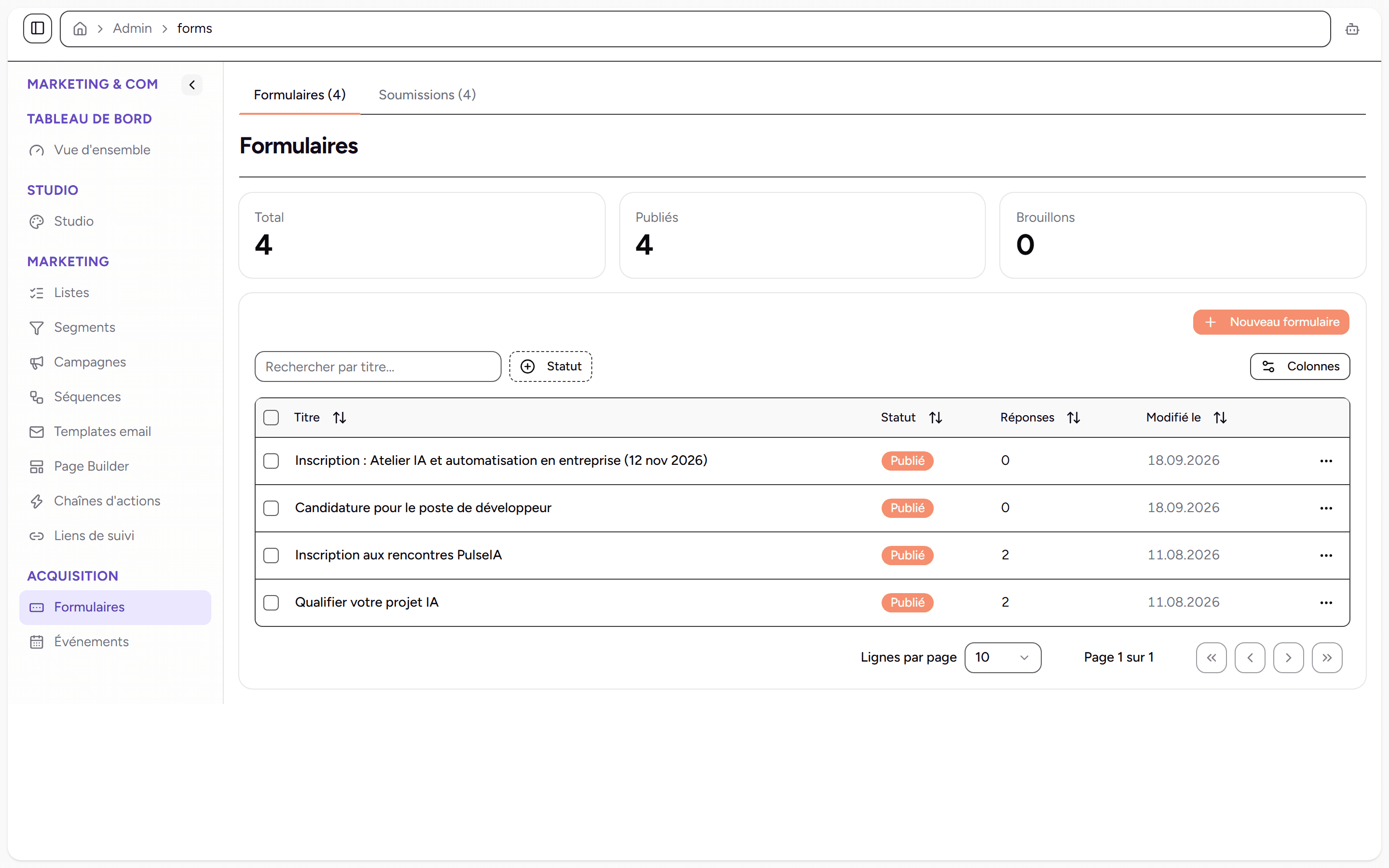This screenshot has width=1389, height=868.
Task: Sort table by Modifié le column
Action: (1186, 417)
